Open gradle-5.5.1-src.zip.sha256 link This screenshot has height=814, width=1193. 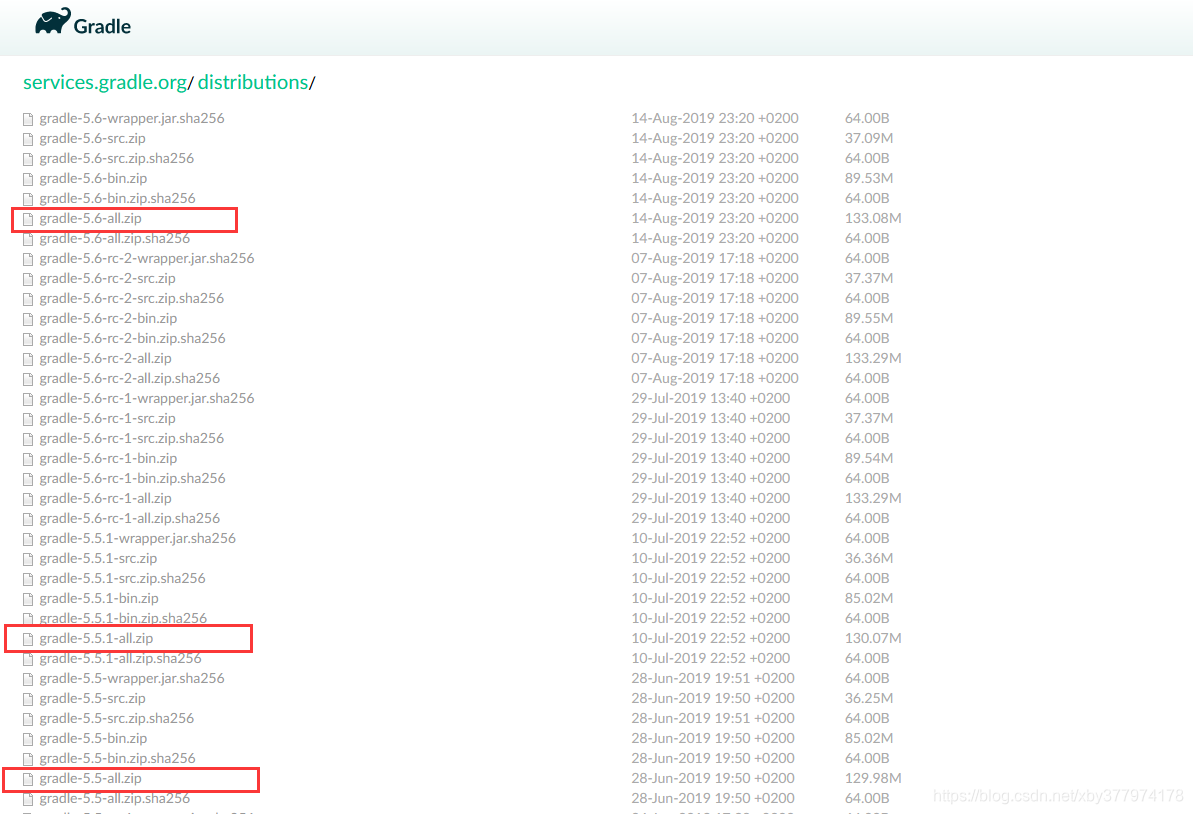pyautogui.click(x=122, y=578)
